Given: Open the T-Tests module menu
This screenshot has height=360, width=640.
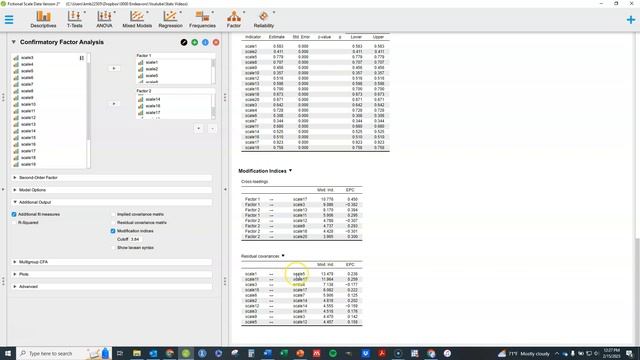Looking at the screenshot, I should (75, 19).
